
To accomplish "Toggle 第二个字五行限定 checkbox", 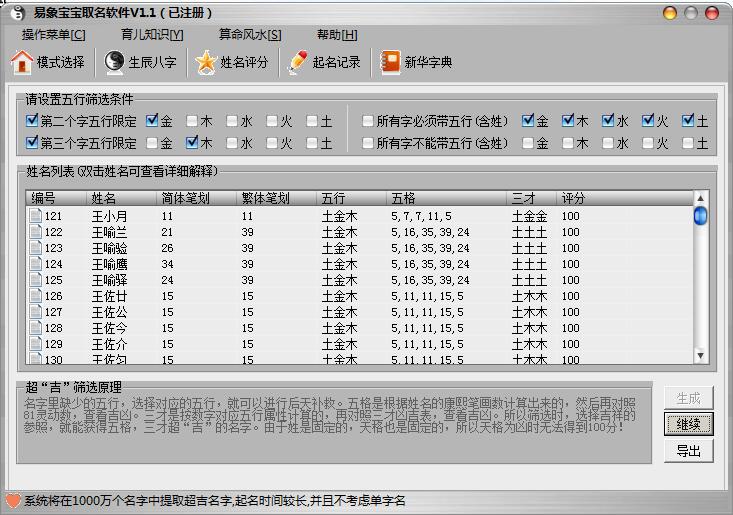I will (x=33, y=121).
